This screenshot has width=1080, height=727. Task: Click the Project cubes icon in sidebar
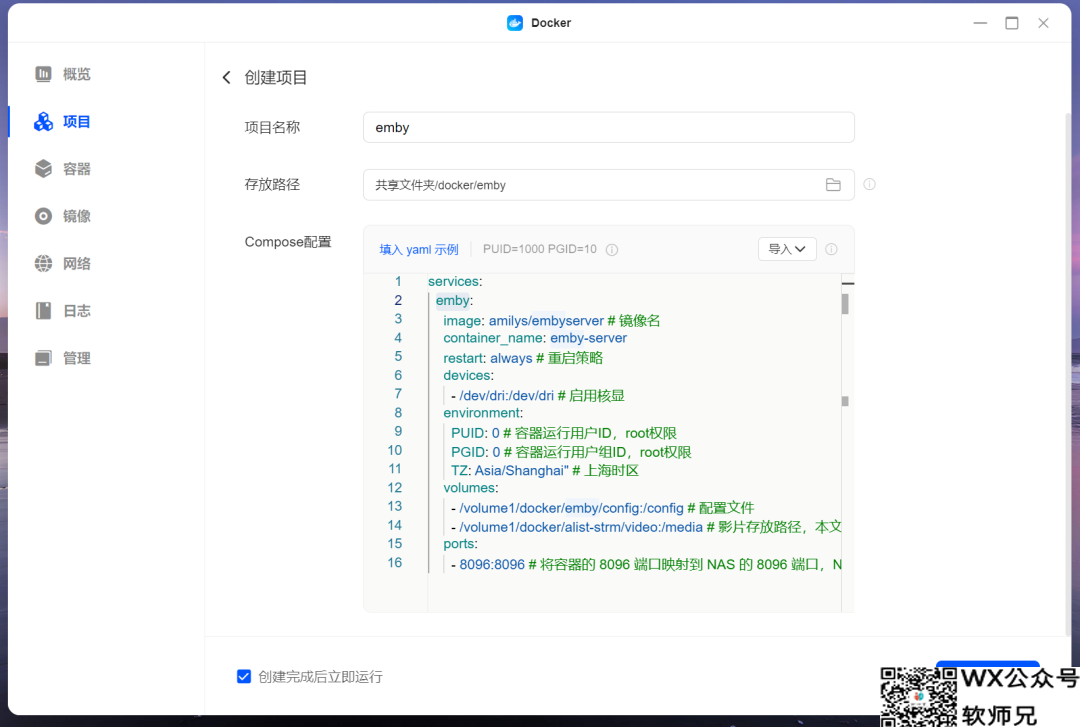tap(43, 122)
